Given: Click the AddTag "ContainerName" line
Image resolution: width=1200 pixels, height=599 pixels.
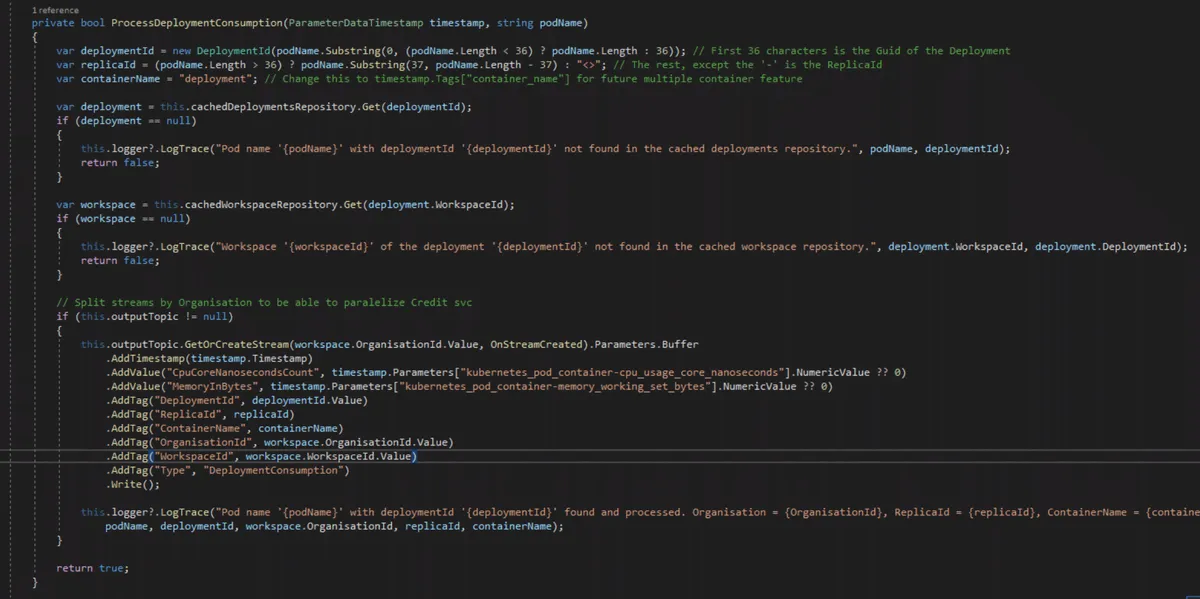Looking at the screenshot, I should 224,428.
